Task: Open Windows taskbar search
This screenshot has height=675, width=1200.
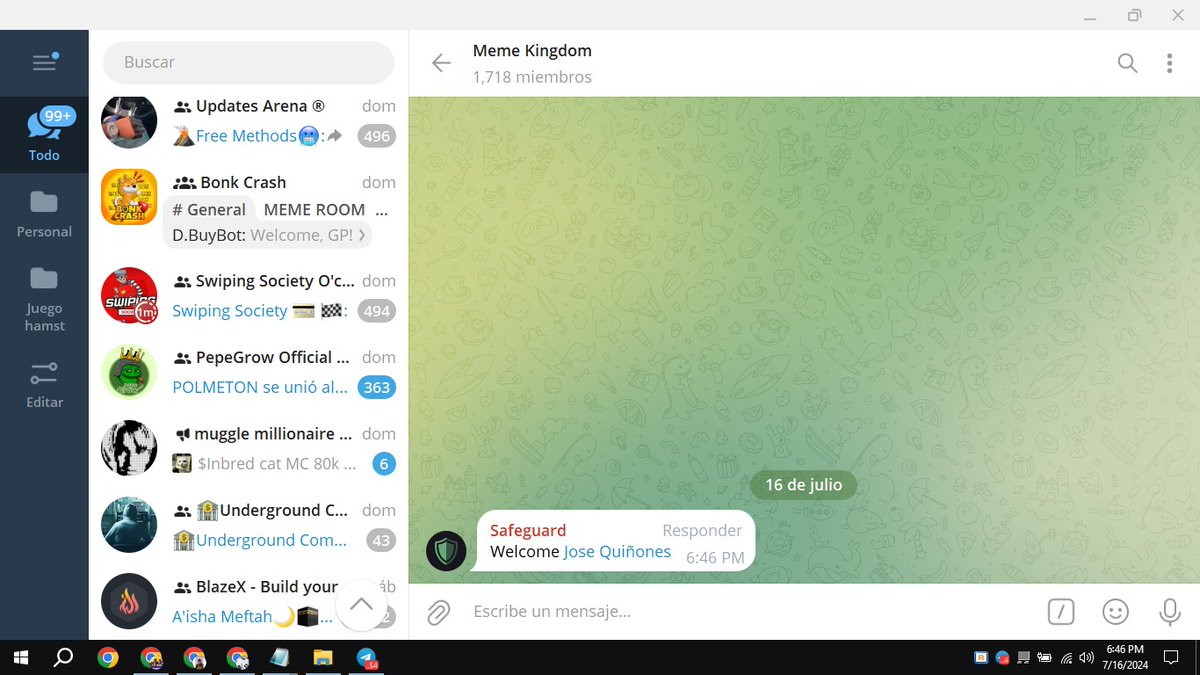Action: click(63, 658)
